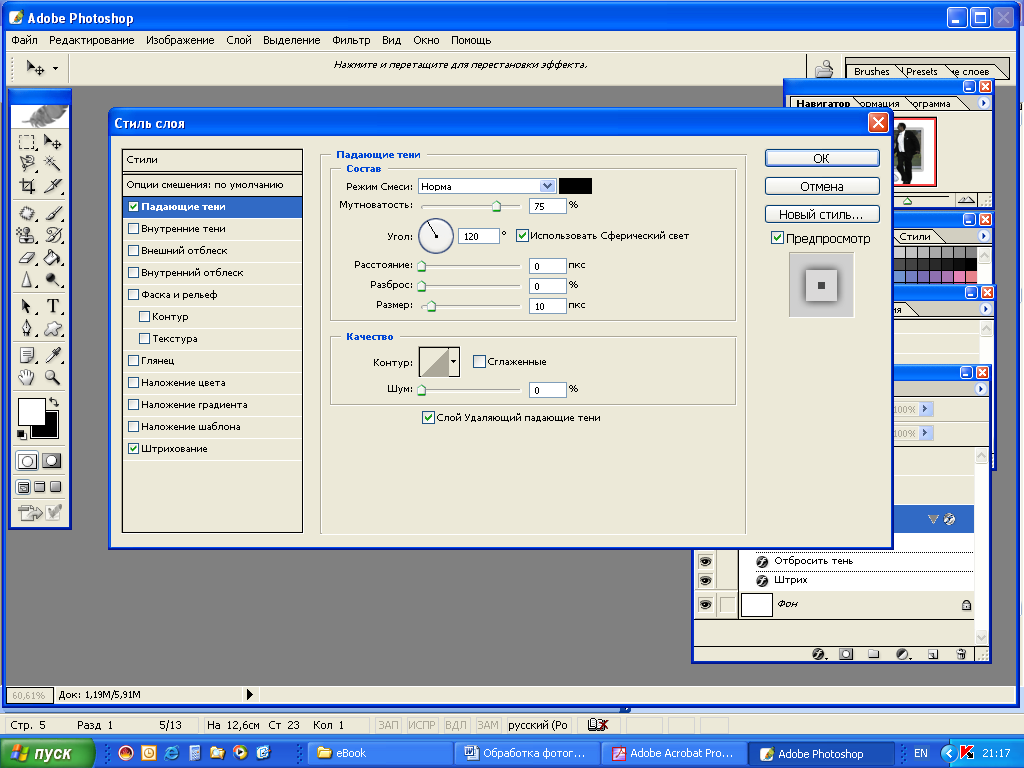Click Новый стиль... button

(x=822, y=214)
